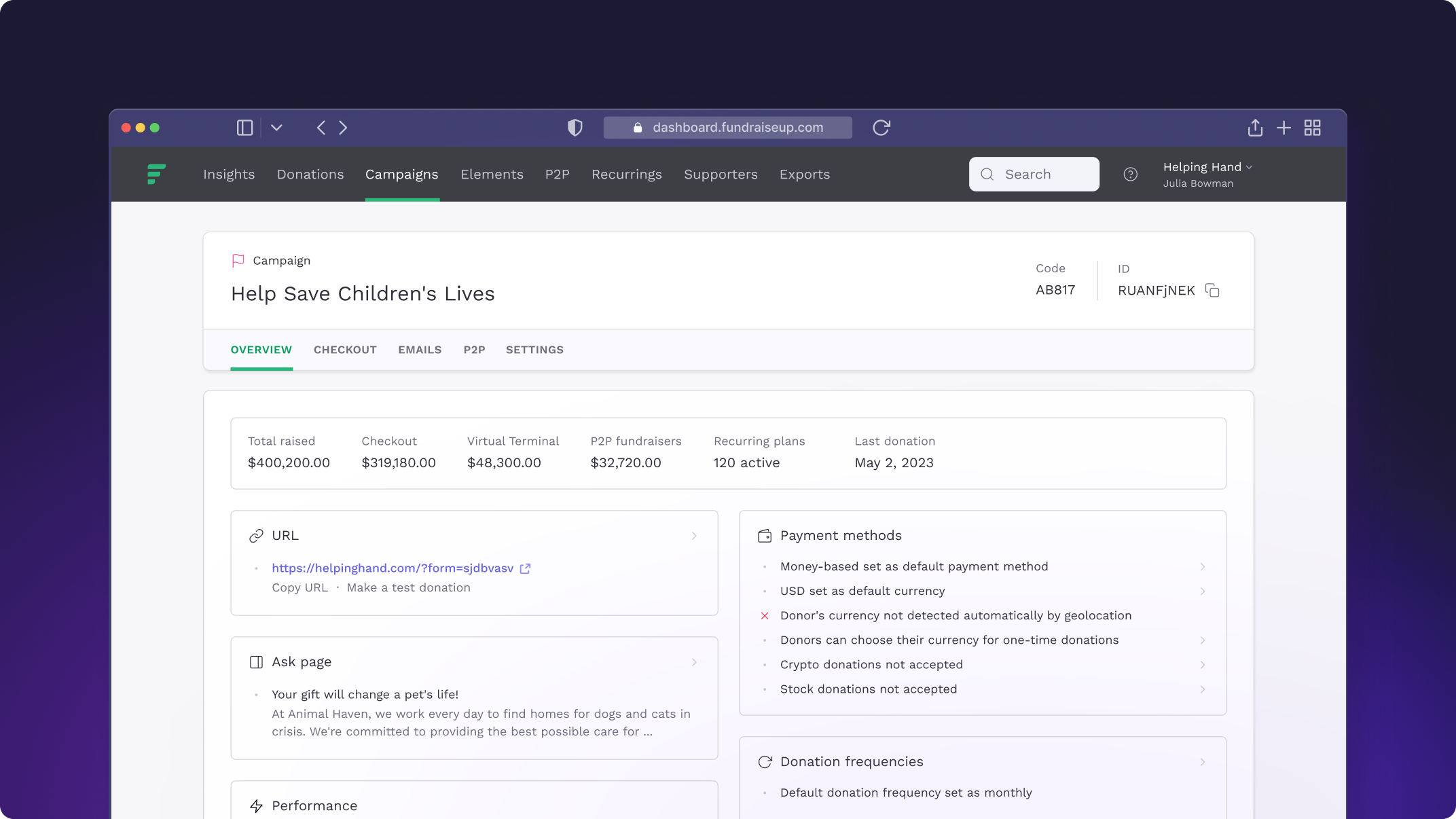Toggle the browser sidebar icon
The image size is (1456, 819).
click(x=244, y=128)
